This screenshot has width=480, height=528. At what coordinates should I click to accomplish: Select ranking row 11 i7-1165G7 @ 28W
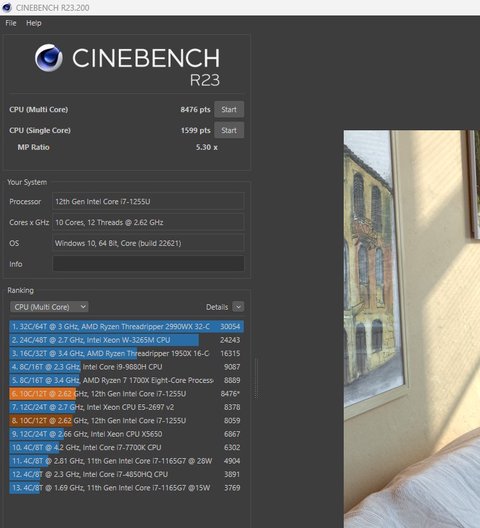[x=127, y=461]
